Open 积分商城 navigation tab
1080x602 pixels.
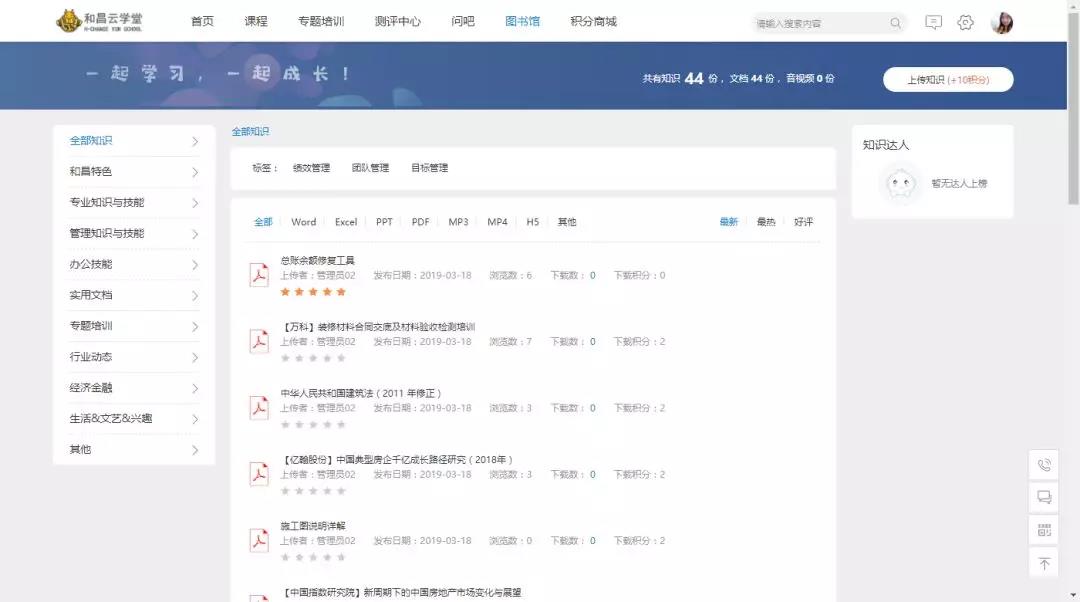(x=593, y=21)
